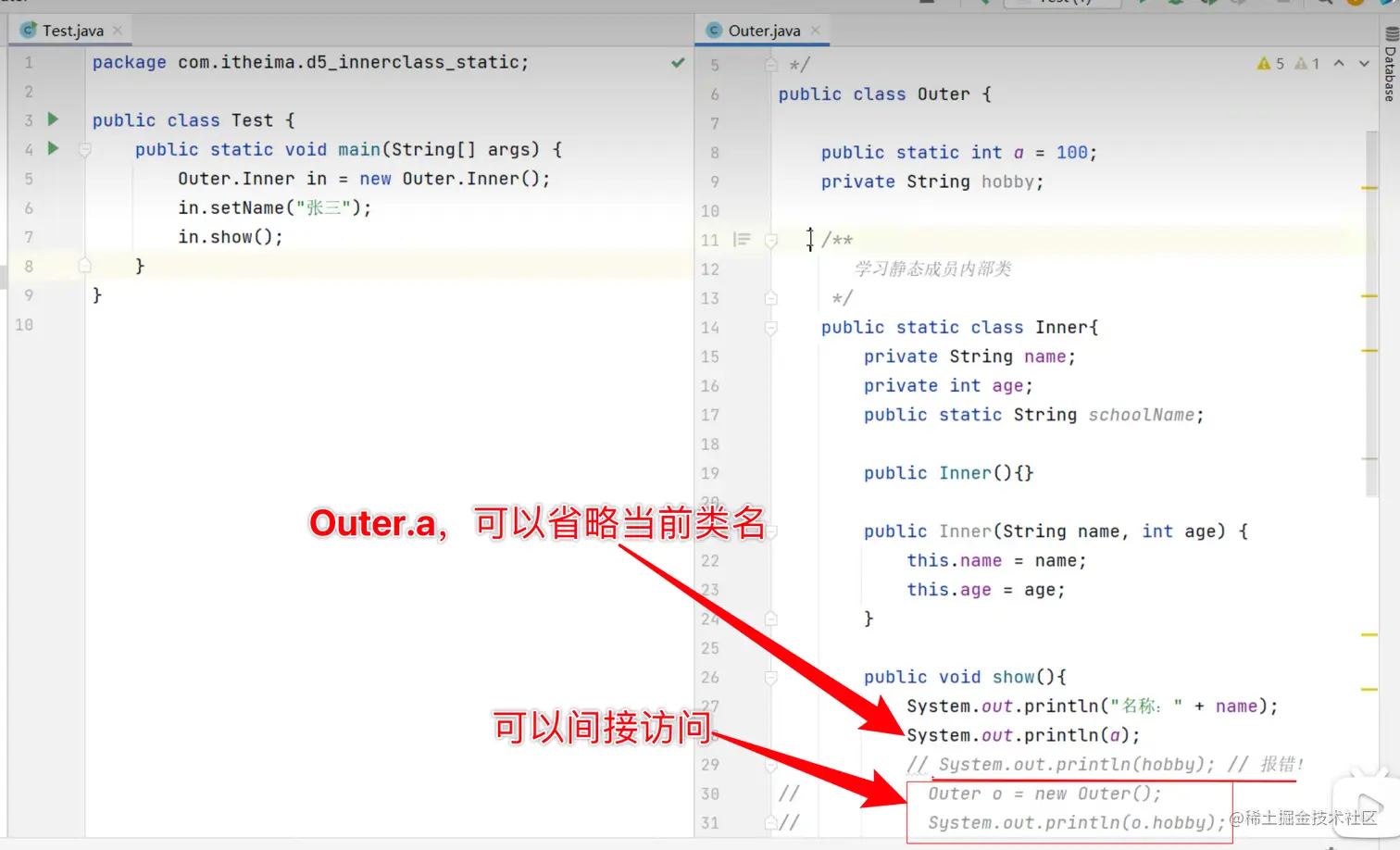Close the Outer.java tab
Image resolution: width=1400 pixels, height=850 pixels.
click(x=816, y=31)
